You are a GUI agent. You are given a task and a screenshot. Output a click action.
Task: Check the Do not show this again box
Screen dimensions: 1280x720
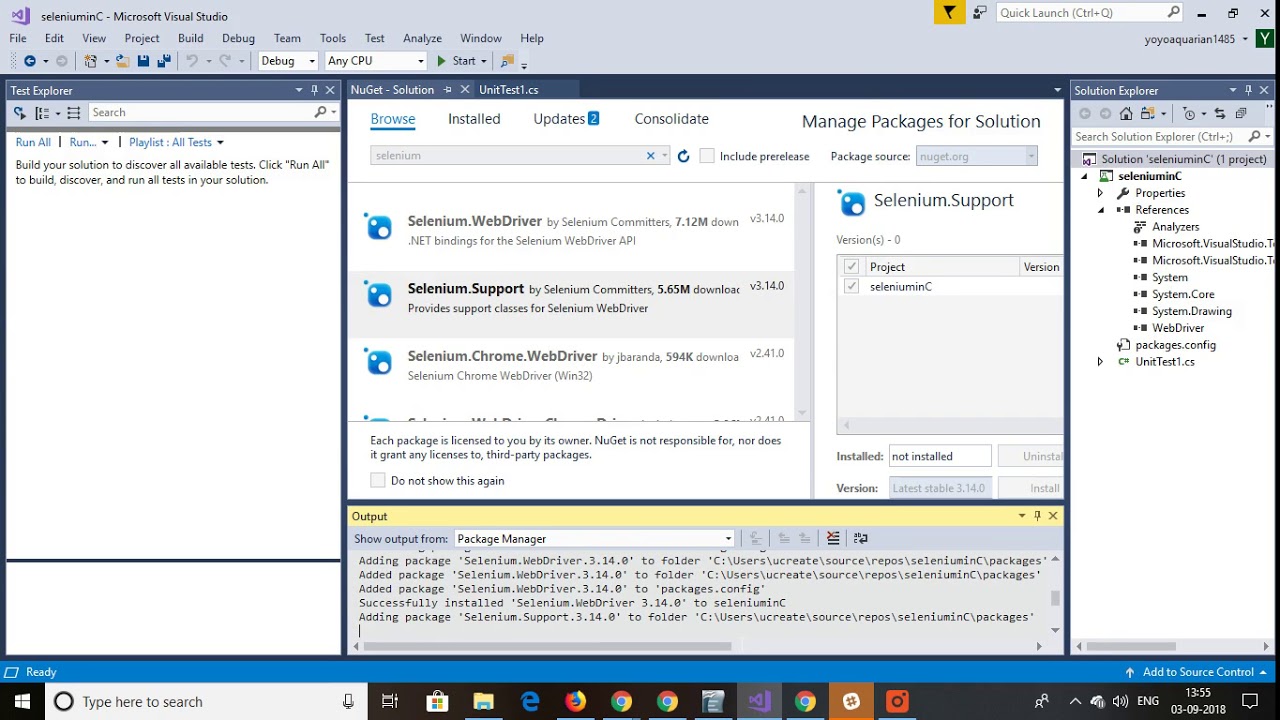point(377,480)
